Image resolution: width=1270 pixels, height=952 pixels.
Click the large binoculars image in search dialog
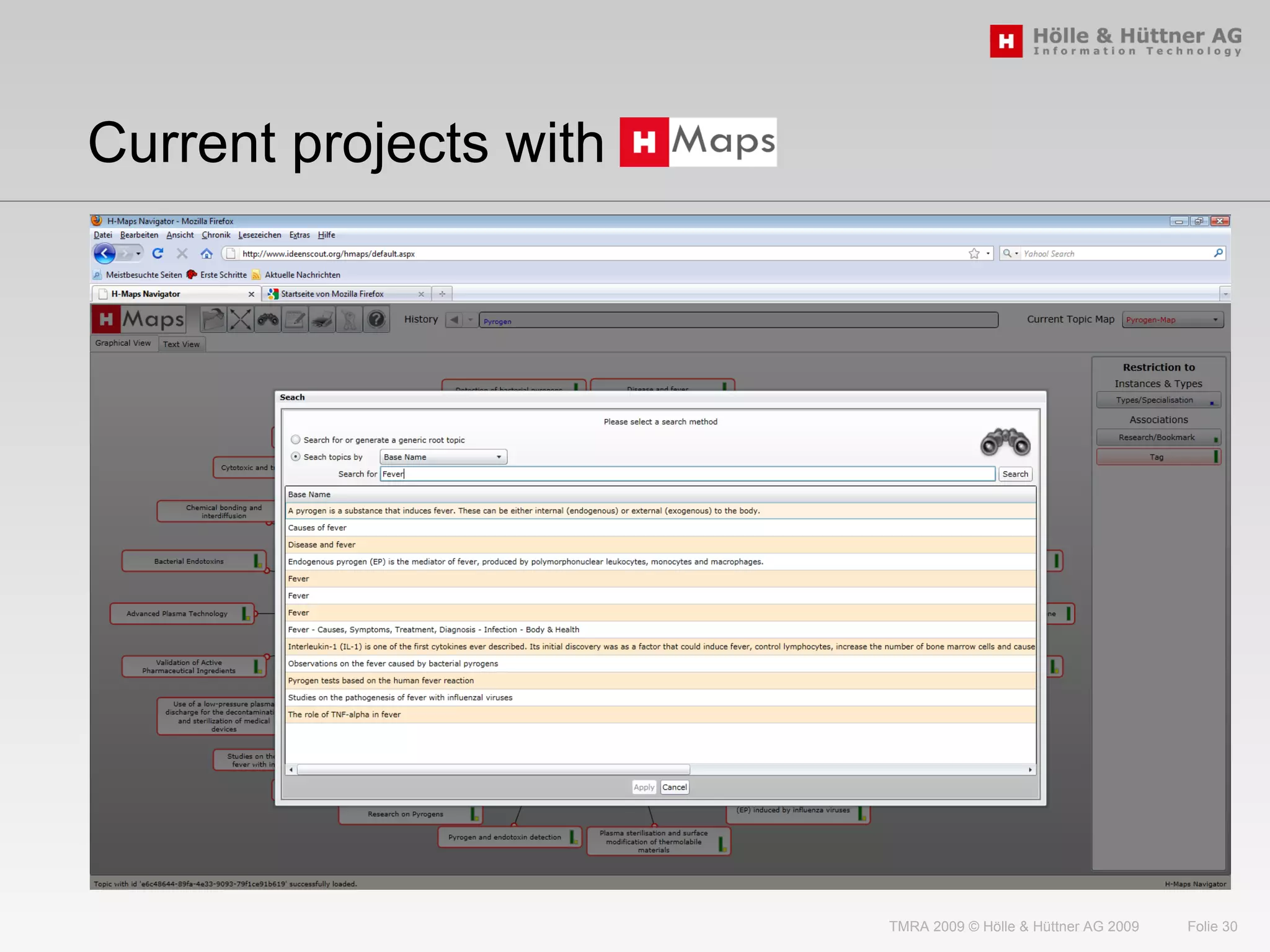[x=1005, y=442]
